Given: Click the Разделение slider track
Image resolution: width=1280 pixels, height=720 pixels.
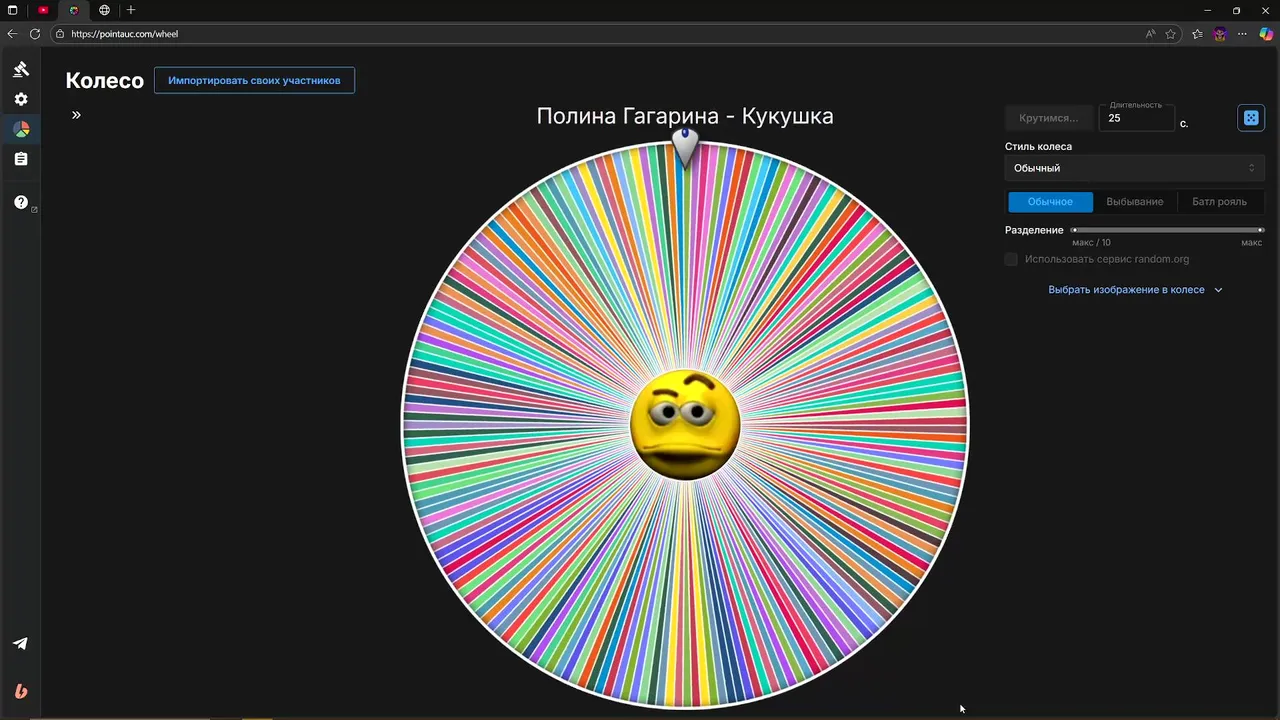Looking at the screenshot, I should click(1167, 230).
